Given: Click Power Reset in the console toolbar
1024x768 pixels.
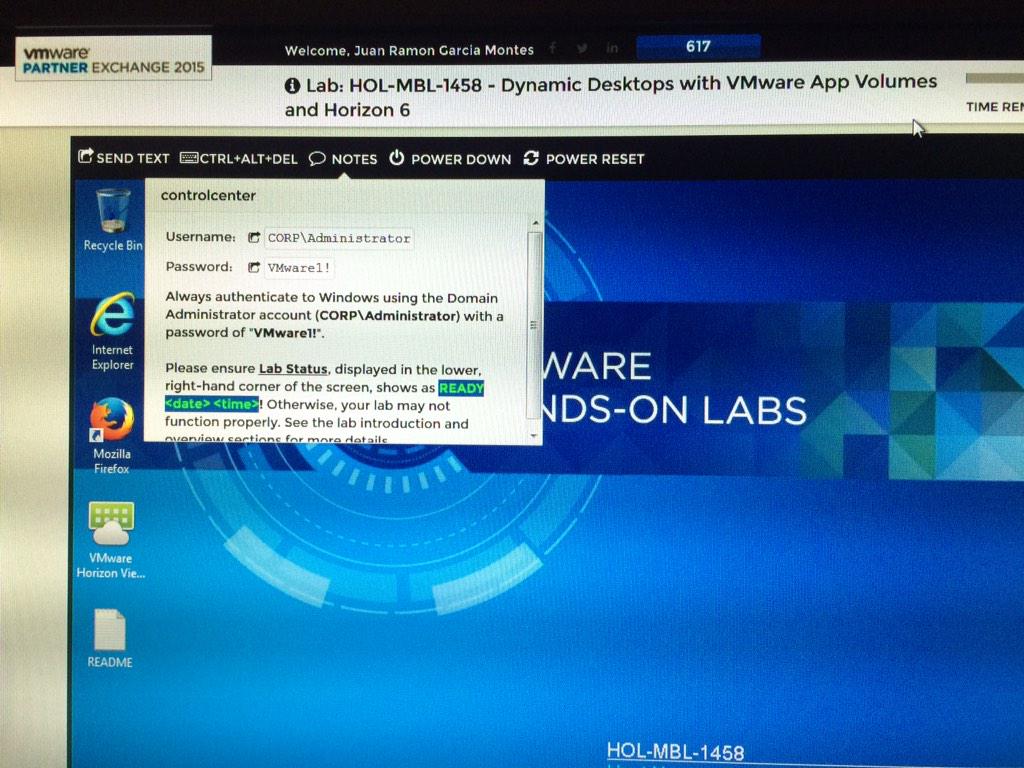Looking at the screenshot, I should [x=584, y=159].
